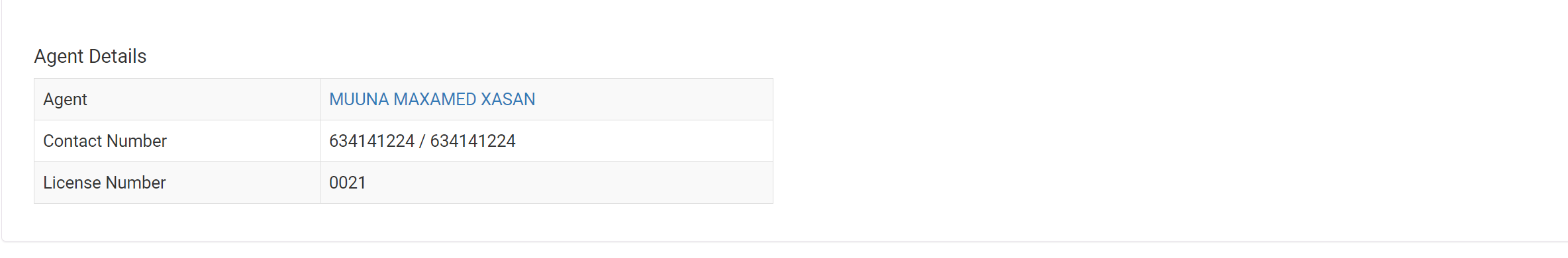Click the first 634141224 phone number
This screenshot has height=258, width=1568.
(371, 141)
